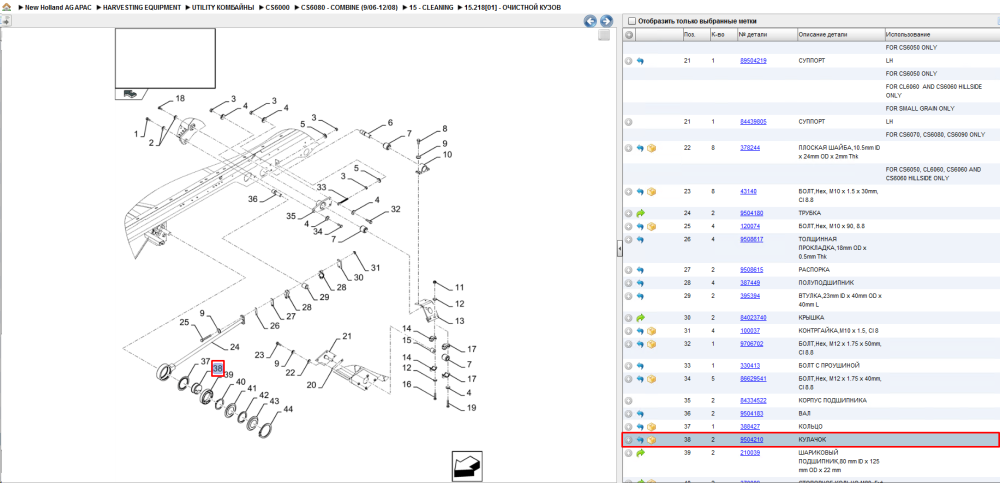Open part number link 88504219

pyautogui.click(x=753, y=61)
